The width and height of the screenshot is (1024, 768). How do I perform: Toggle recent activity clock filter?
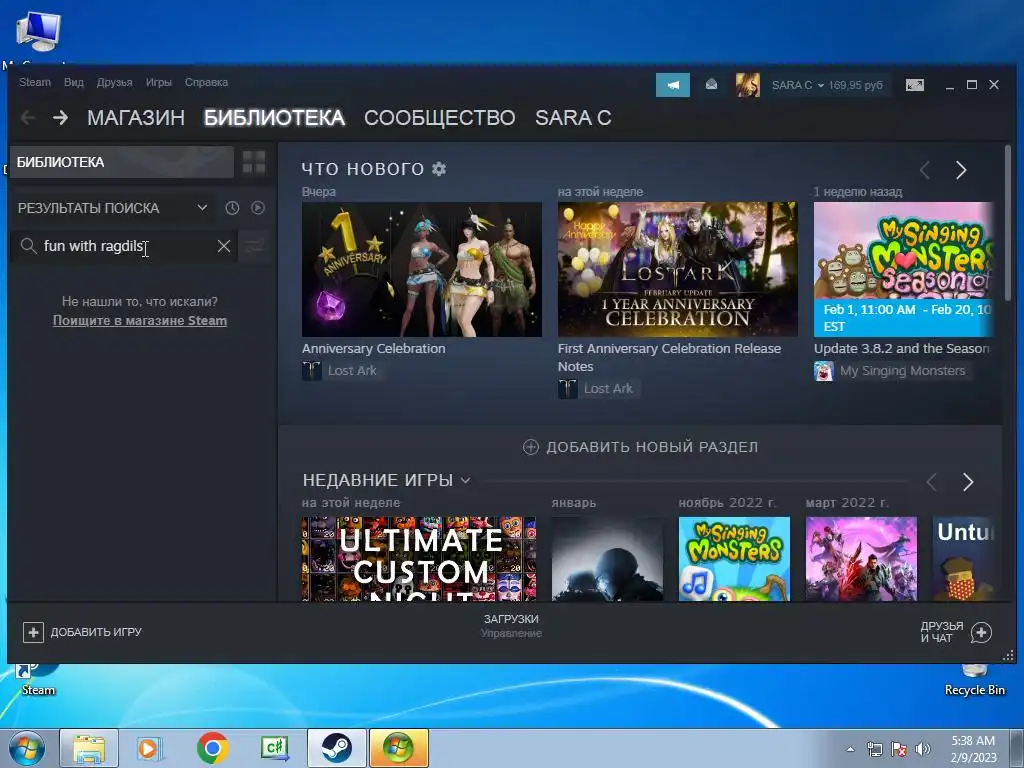(x=232, y=208)
